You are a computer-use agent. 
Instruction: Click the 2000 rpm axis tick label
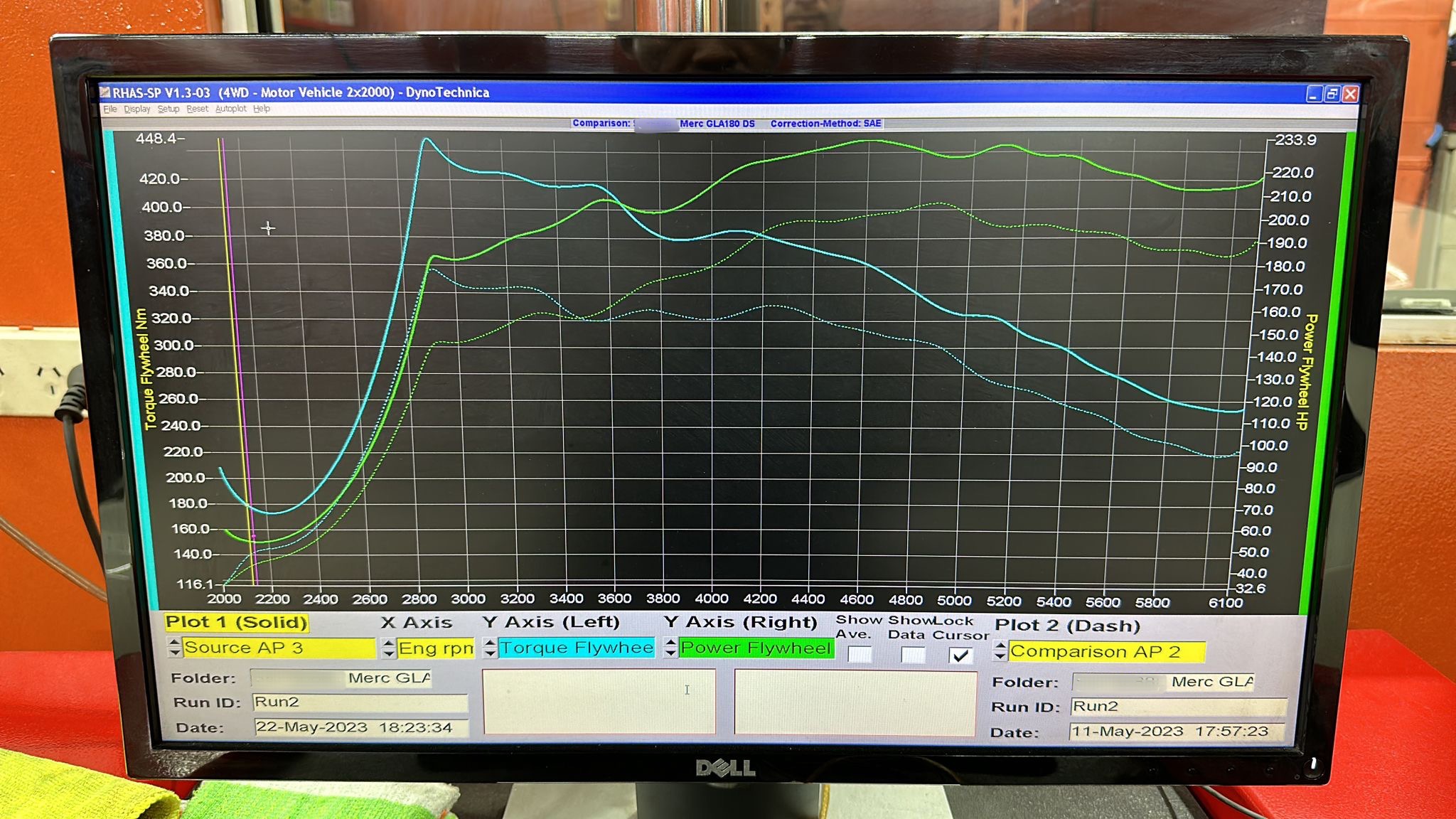pyautogui.click(x=224, y=599)
